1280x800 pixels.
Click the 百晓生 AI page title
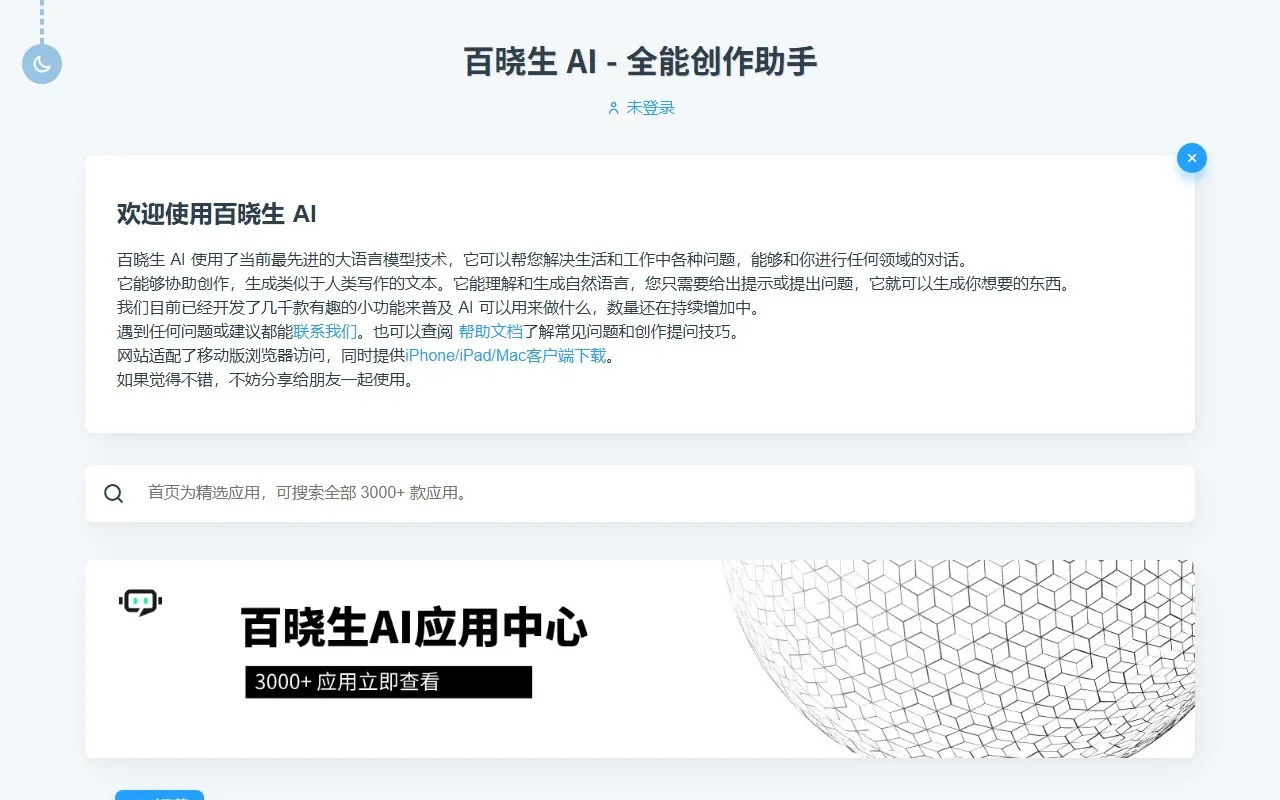coord(640,61)
